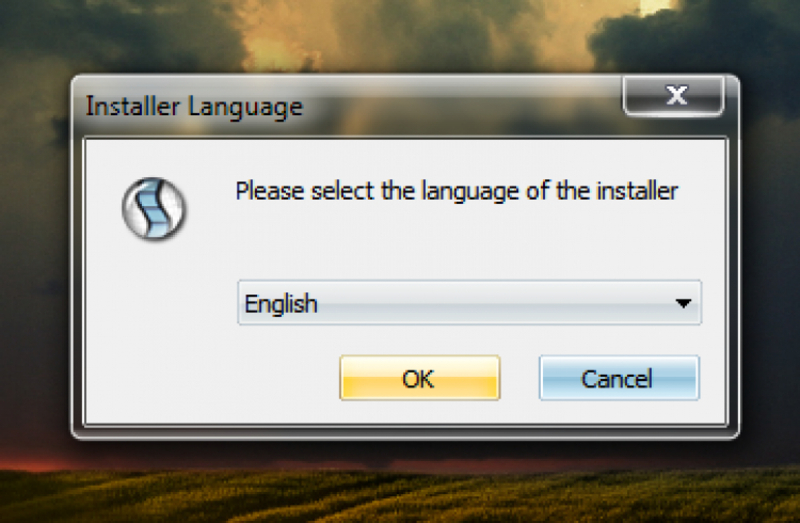Click the grassy field wallpaper below the dialog
Screen dimensions: 800x523
pos(398,492)
